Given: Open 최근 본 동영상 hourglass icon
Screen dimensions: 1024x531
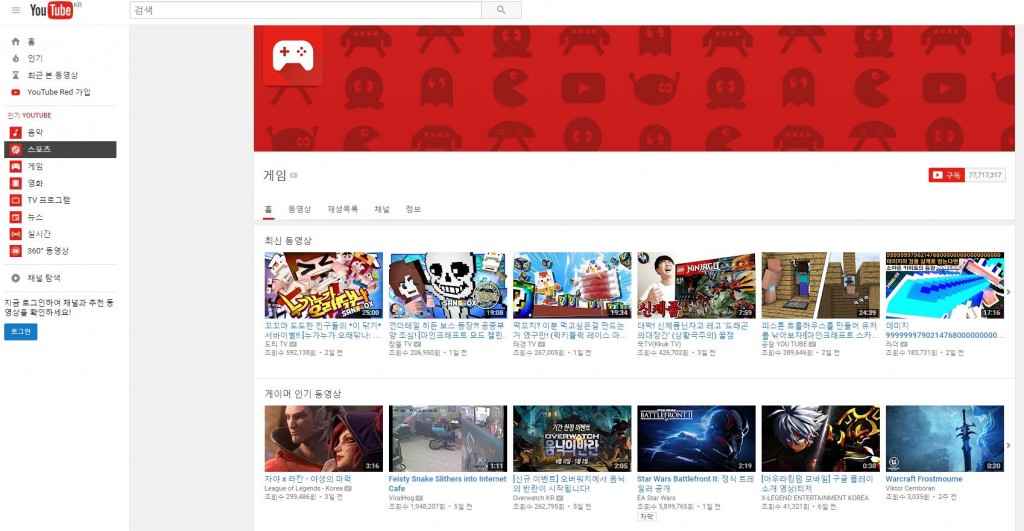Looking at the screenshot, I should click(x=16, y=75).
